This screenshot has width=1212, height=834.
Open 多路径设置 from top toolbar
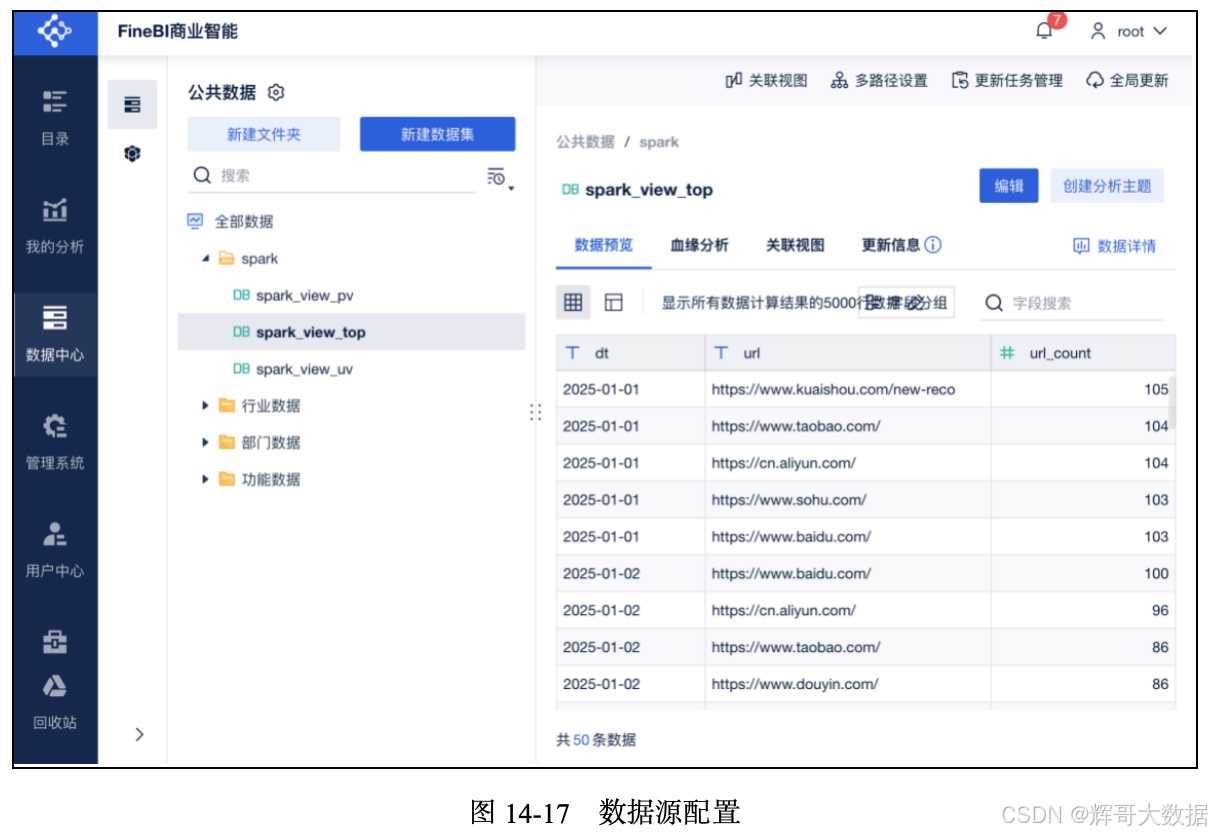point(879,81)
